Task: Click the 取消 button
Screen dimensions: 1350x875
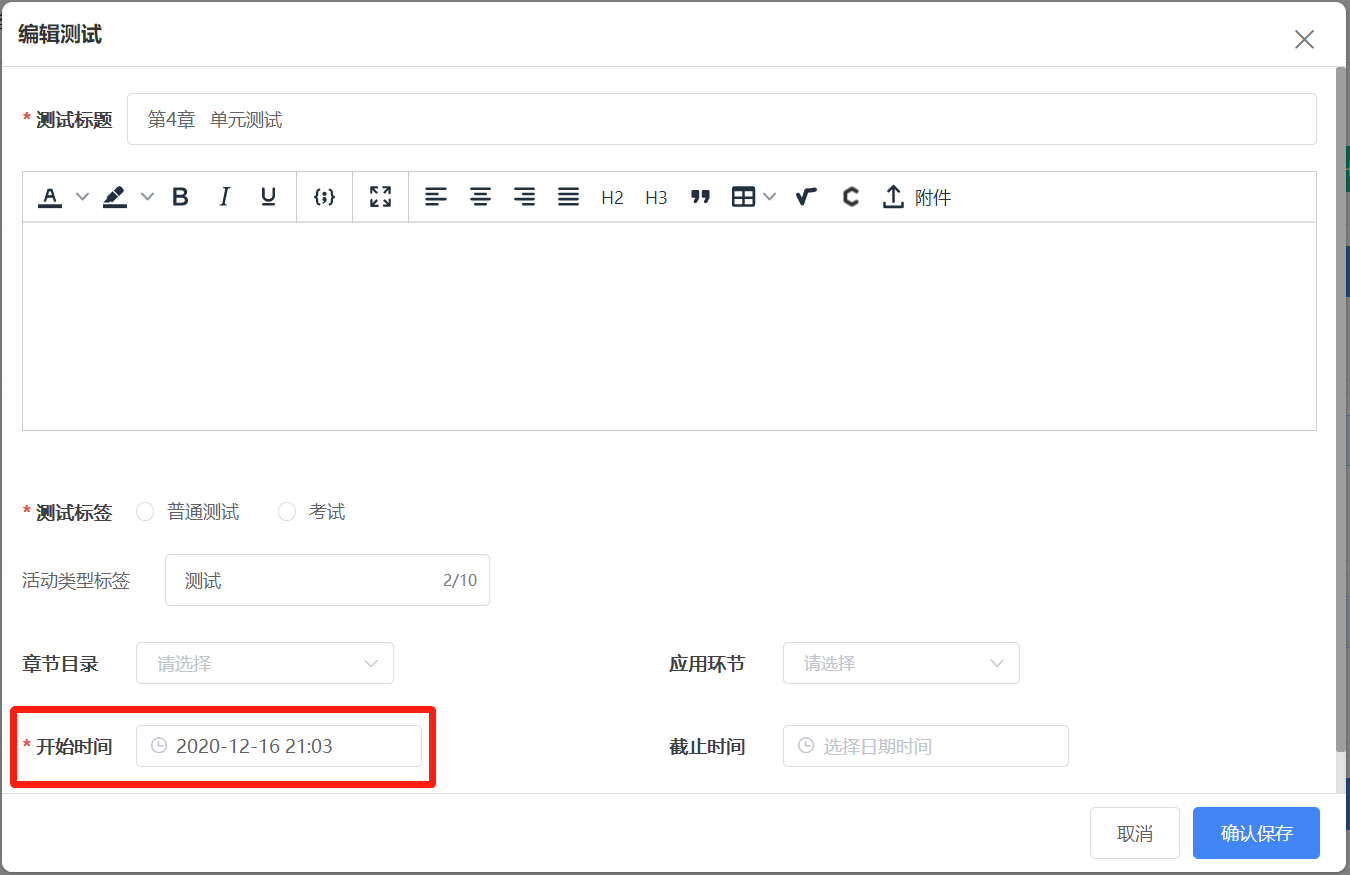Action: pyautogui.click(x=1135, y=833)
